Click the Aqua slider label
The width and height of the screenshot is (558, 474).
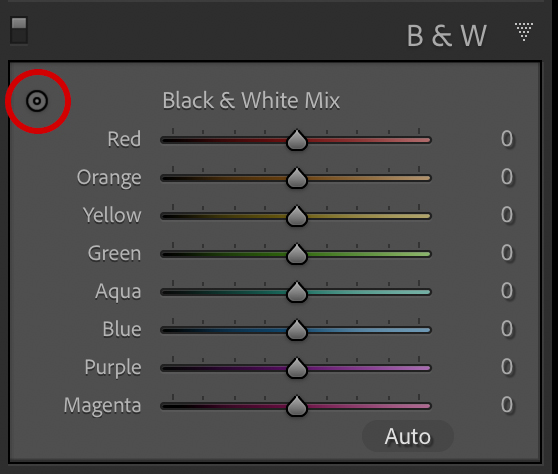(x=118, y=292)
